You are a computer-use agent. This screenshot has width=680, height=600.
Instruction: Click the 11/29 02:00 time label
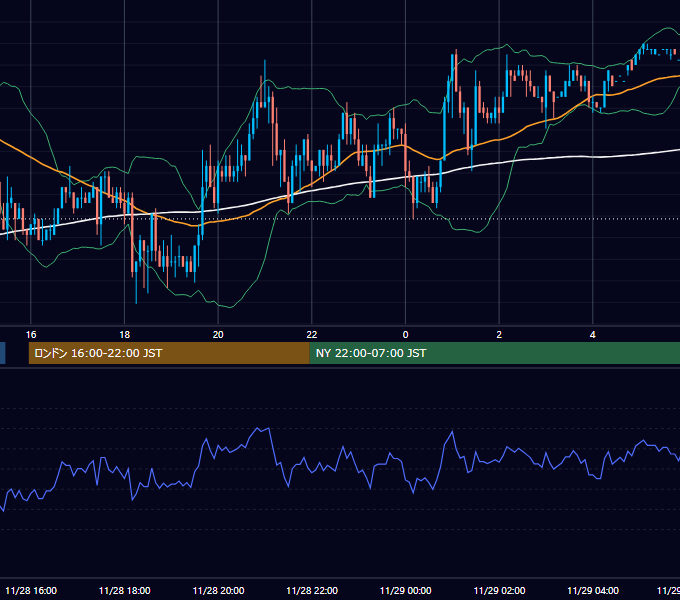499,590
